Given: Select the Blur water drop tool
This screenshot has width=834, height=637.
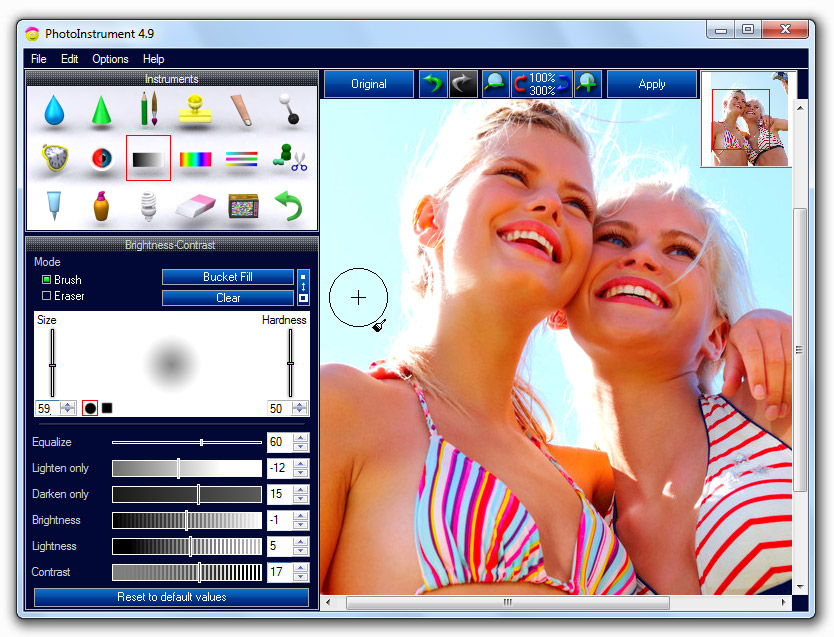Looking at the screenshot, I should [54, 110].
